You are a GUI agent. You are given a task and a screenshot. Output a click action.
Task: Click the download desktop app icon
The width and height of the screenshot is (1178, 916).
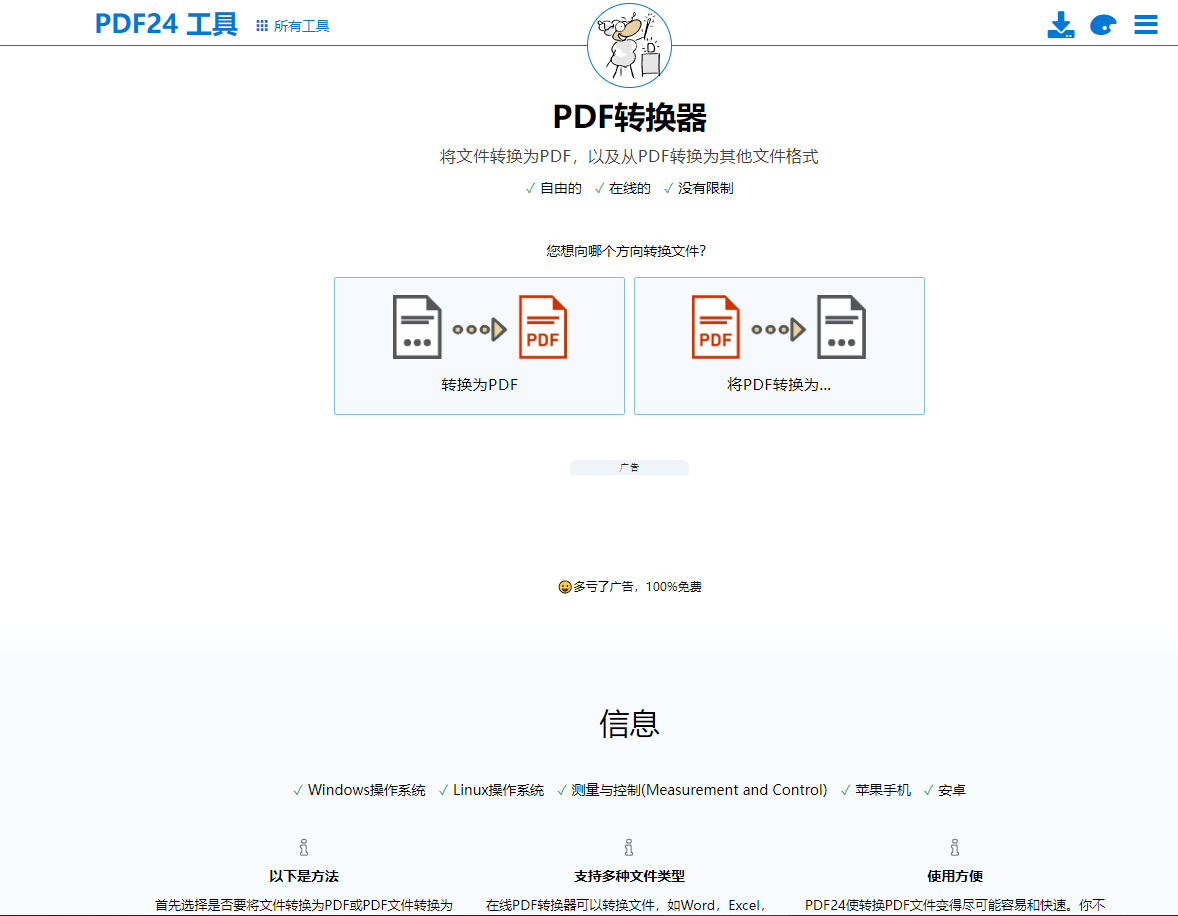[x=1061, y=25]
